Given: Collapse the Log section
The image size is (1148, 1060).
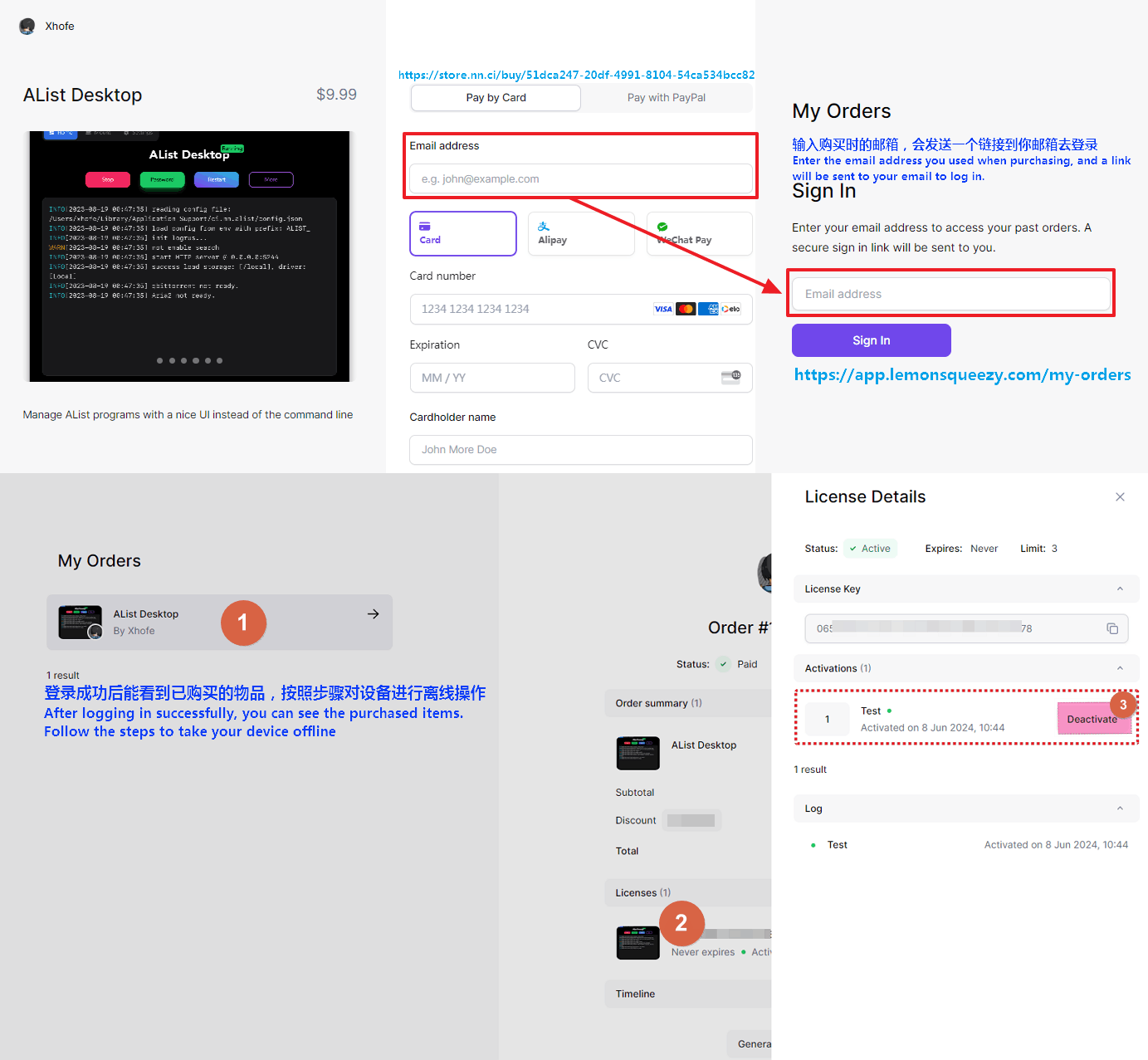Looking at the screenshot, I should 1120,808.
